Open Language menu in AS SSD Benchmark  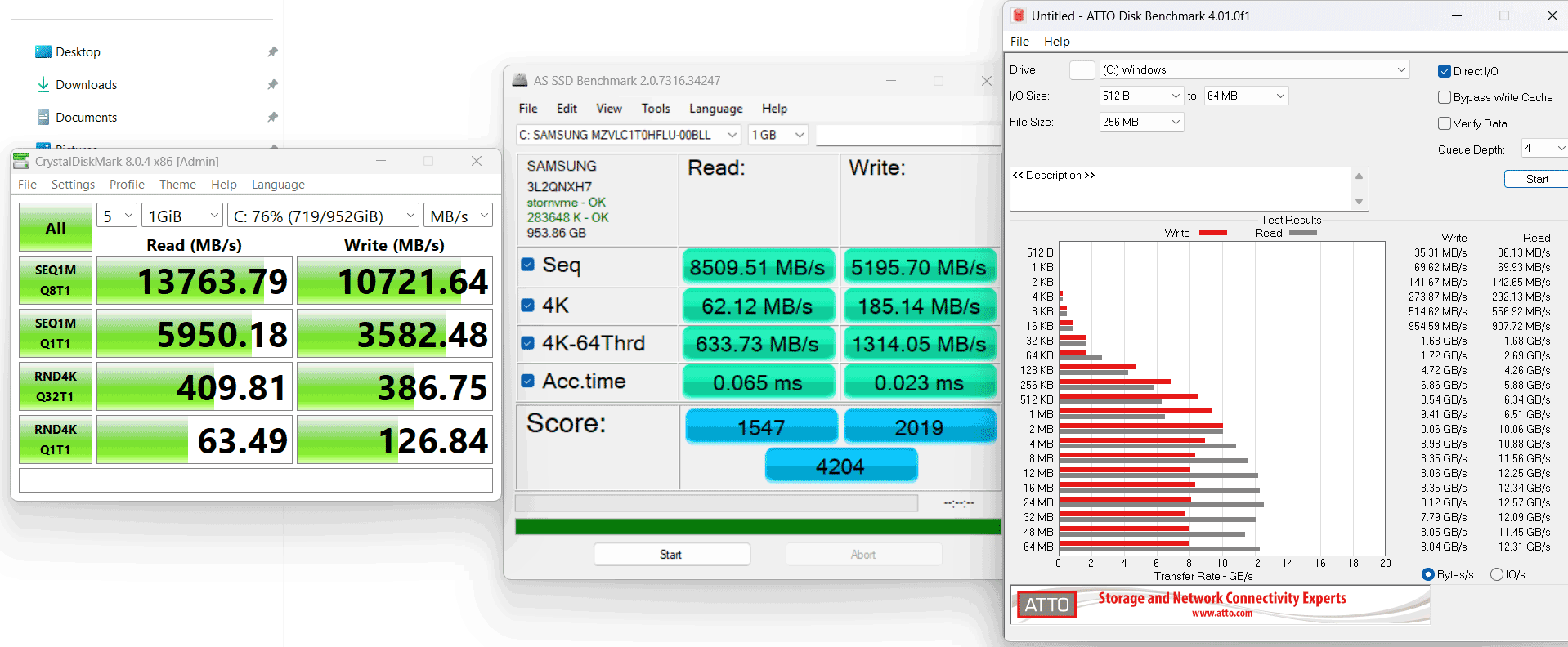pos(715,109)
